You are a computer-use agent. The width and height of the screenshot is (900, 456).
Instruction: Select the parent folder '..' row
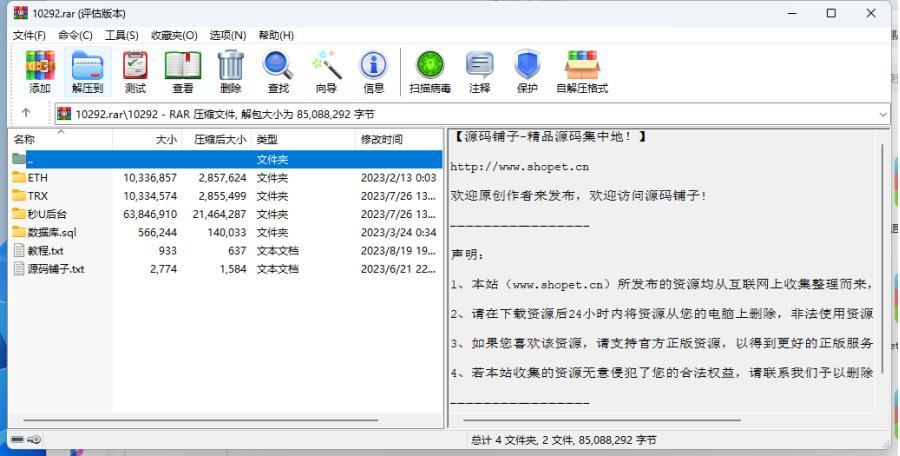tap(226, 159)
